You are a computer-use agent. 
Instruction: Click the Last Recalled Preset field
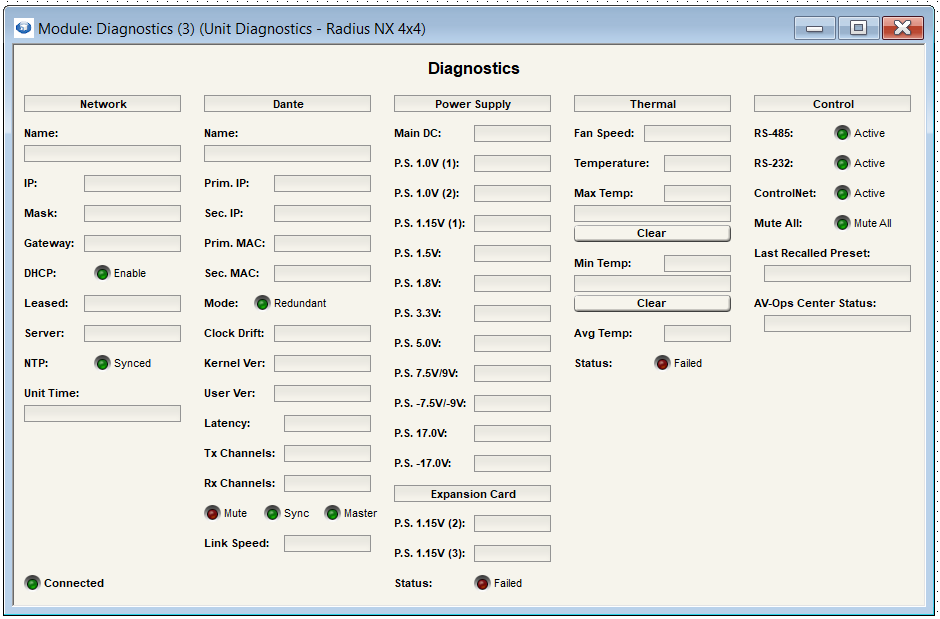837,273
